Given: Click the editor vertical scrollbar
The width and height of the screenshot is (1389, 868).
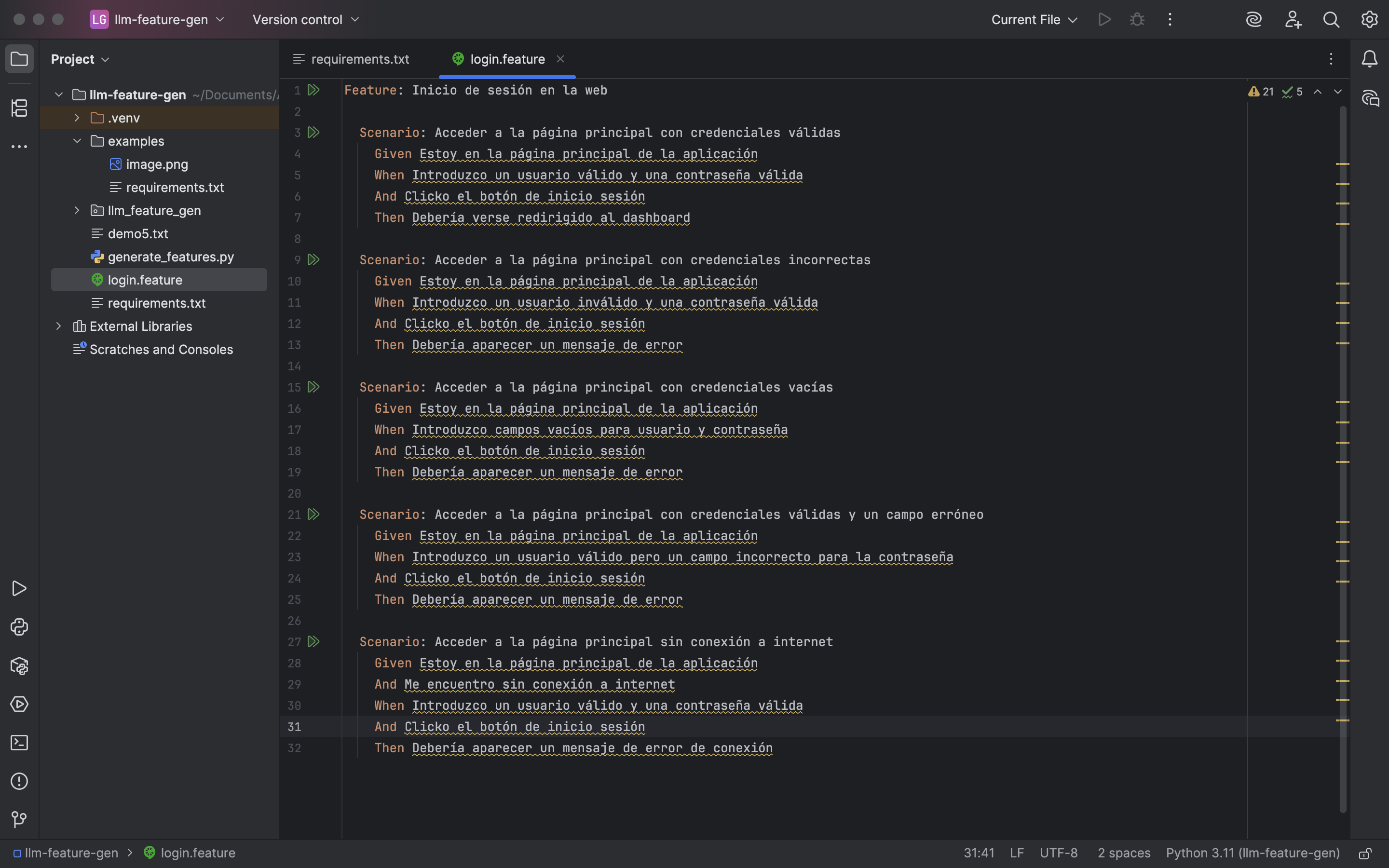Looking at the screenshot, I should [1343, 459].
